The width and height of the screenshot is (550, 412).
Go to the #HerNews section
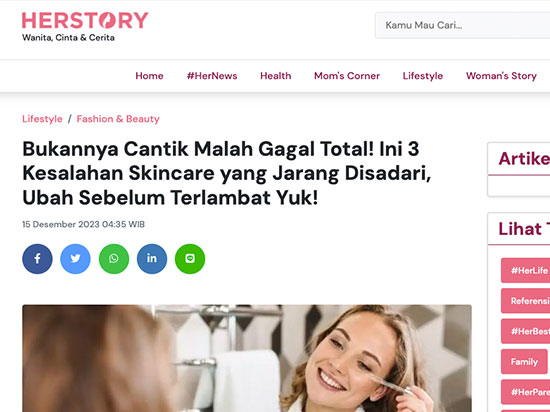click(x=212, y=76)
